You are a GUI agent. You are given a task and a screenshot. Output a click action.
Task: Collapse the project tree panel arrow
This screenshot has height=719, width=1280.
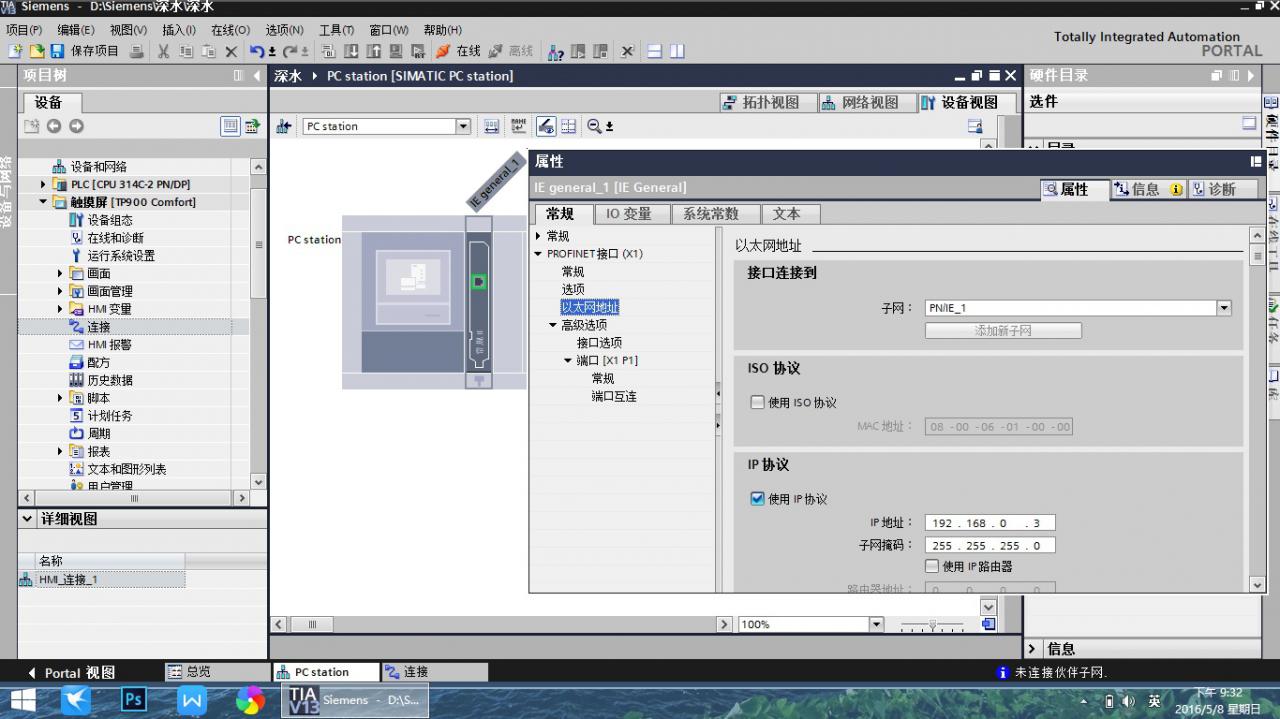click(x=256, y=76)
